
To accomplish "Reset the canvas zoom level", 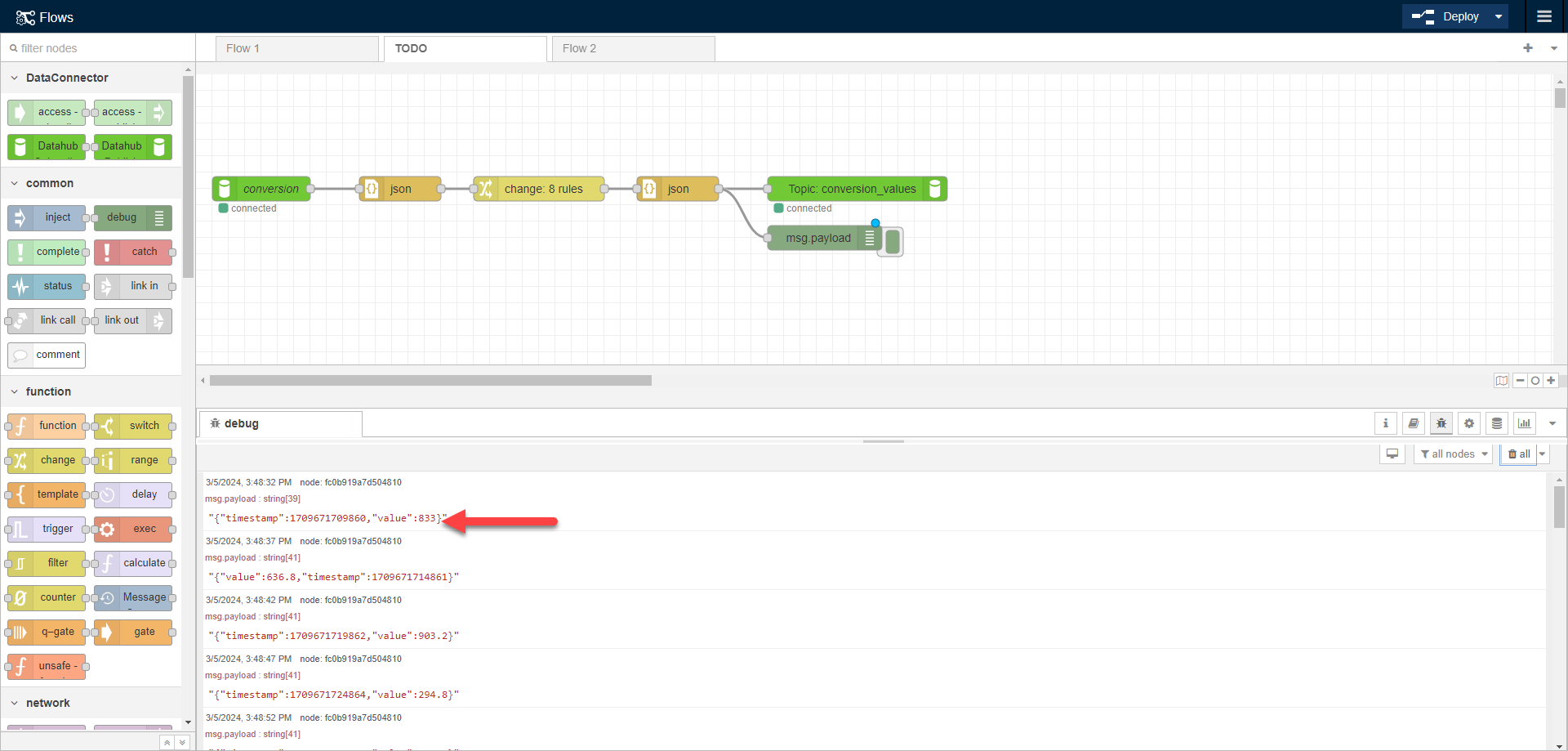I will tap(1535, 380).
